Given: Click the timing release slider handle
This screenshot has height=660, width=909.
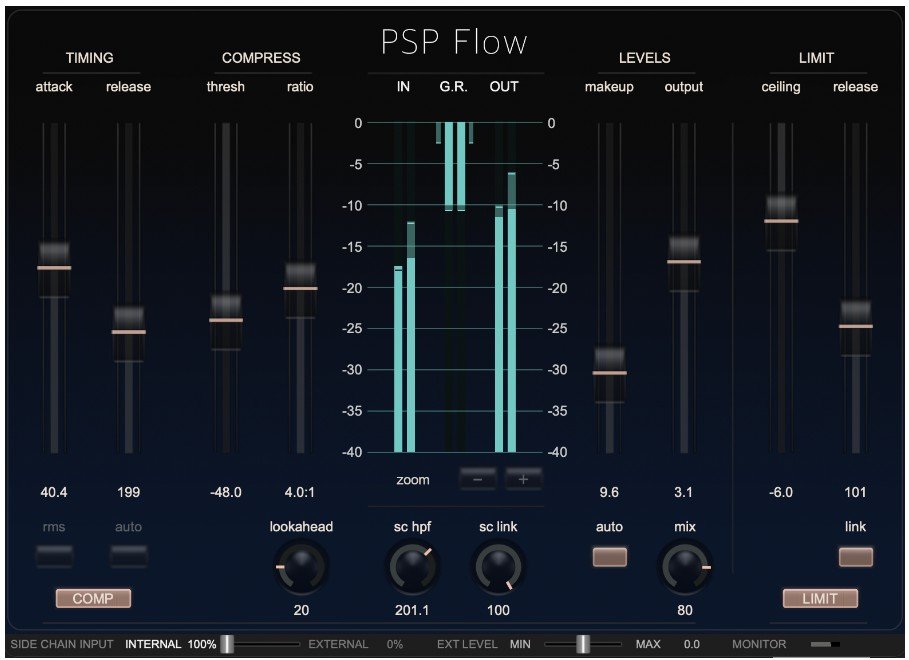Looking at the screenshot, I should point(129,333).
